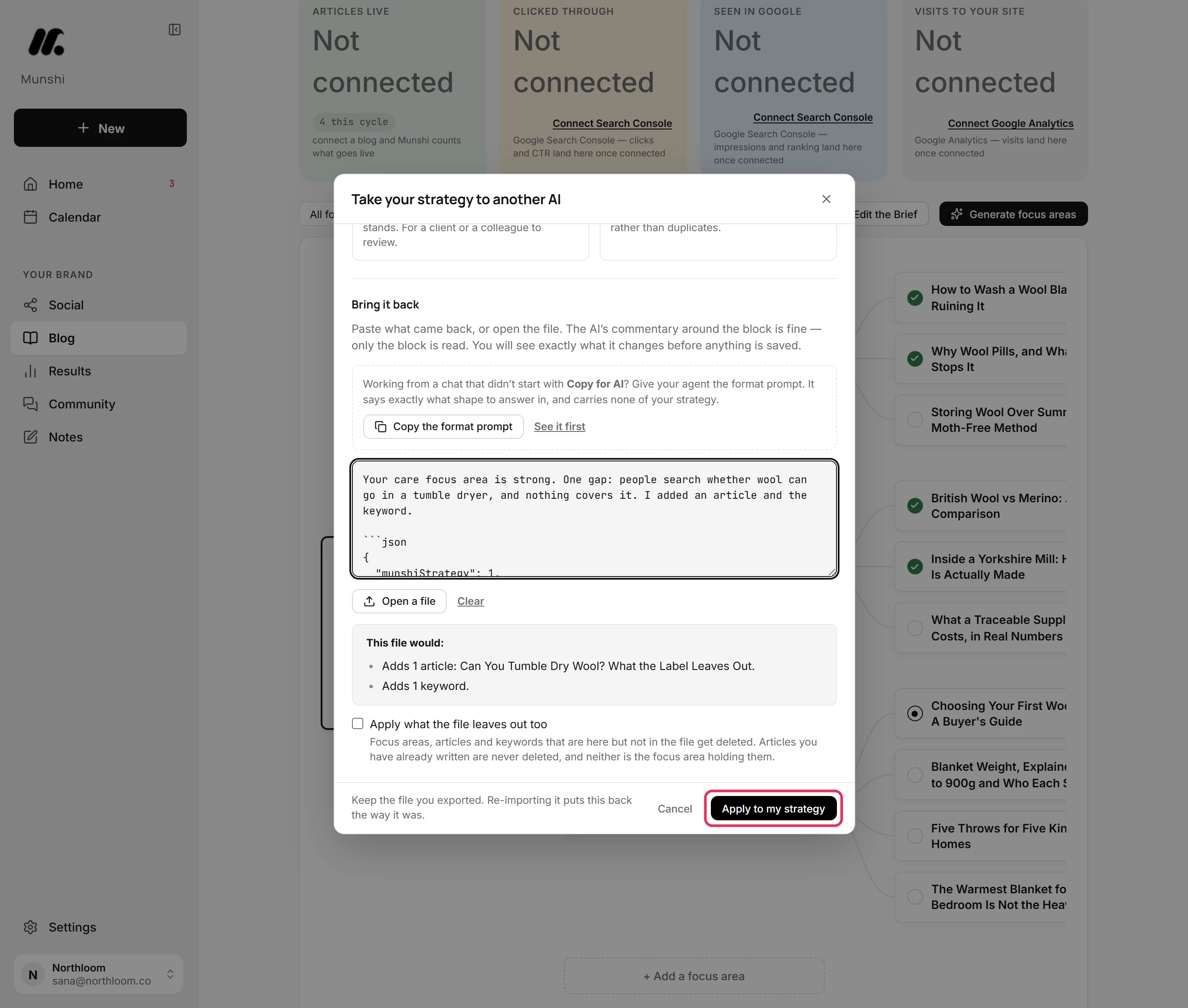Open Connect Search Console under Seen in Google

(813, 117)
